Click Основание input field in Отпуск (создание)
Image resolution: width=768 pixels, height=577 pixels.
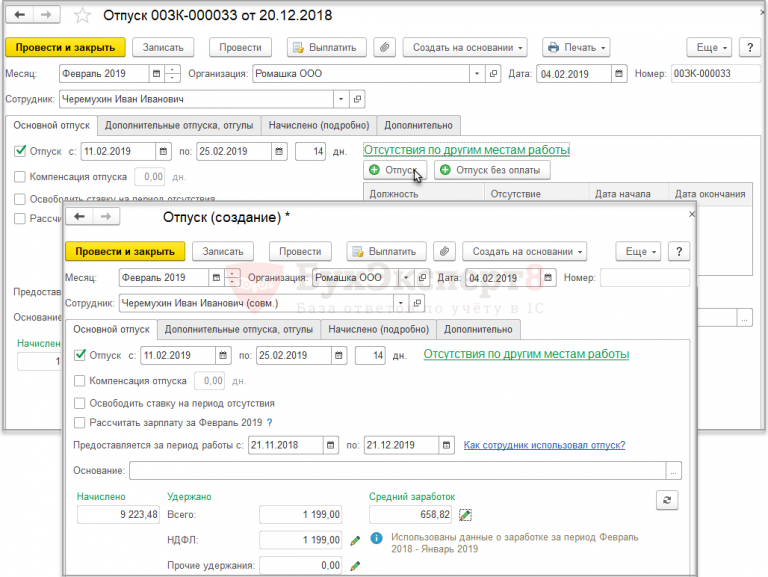(398, 471)
